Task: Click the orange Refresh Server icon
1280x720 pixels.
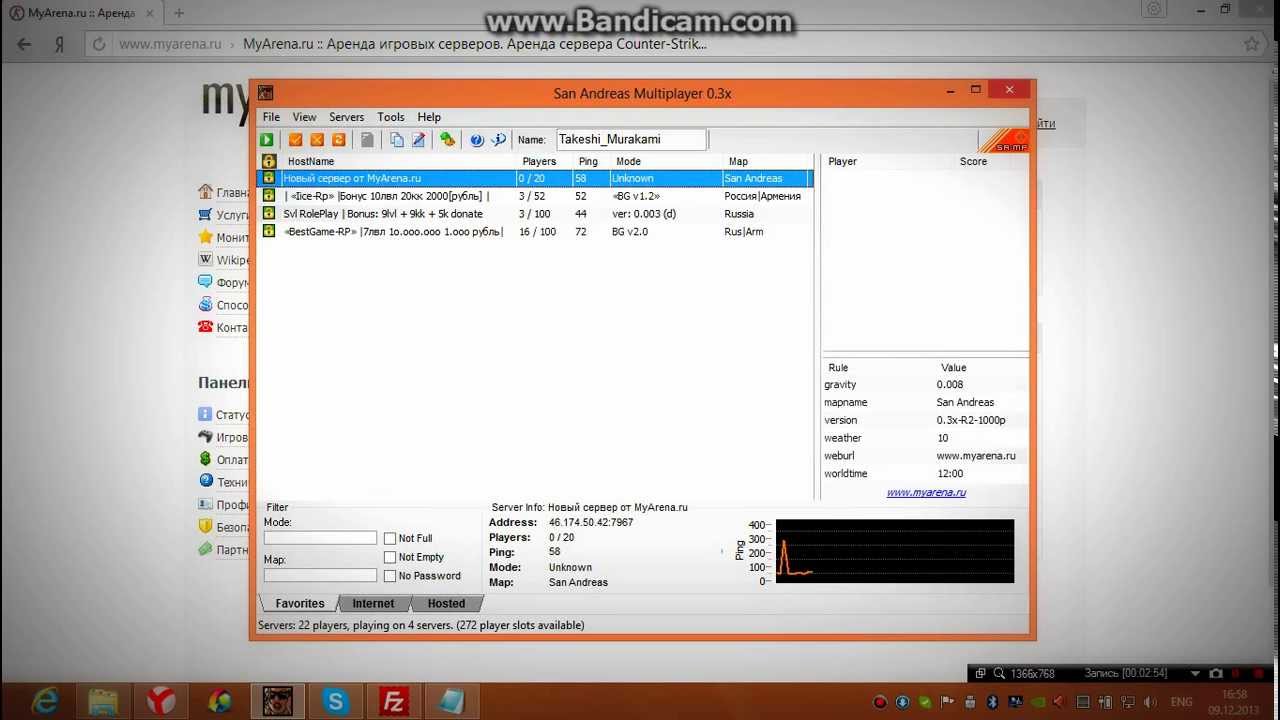Action: [338, 140]
